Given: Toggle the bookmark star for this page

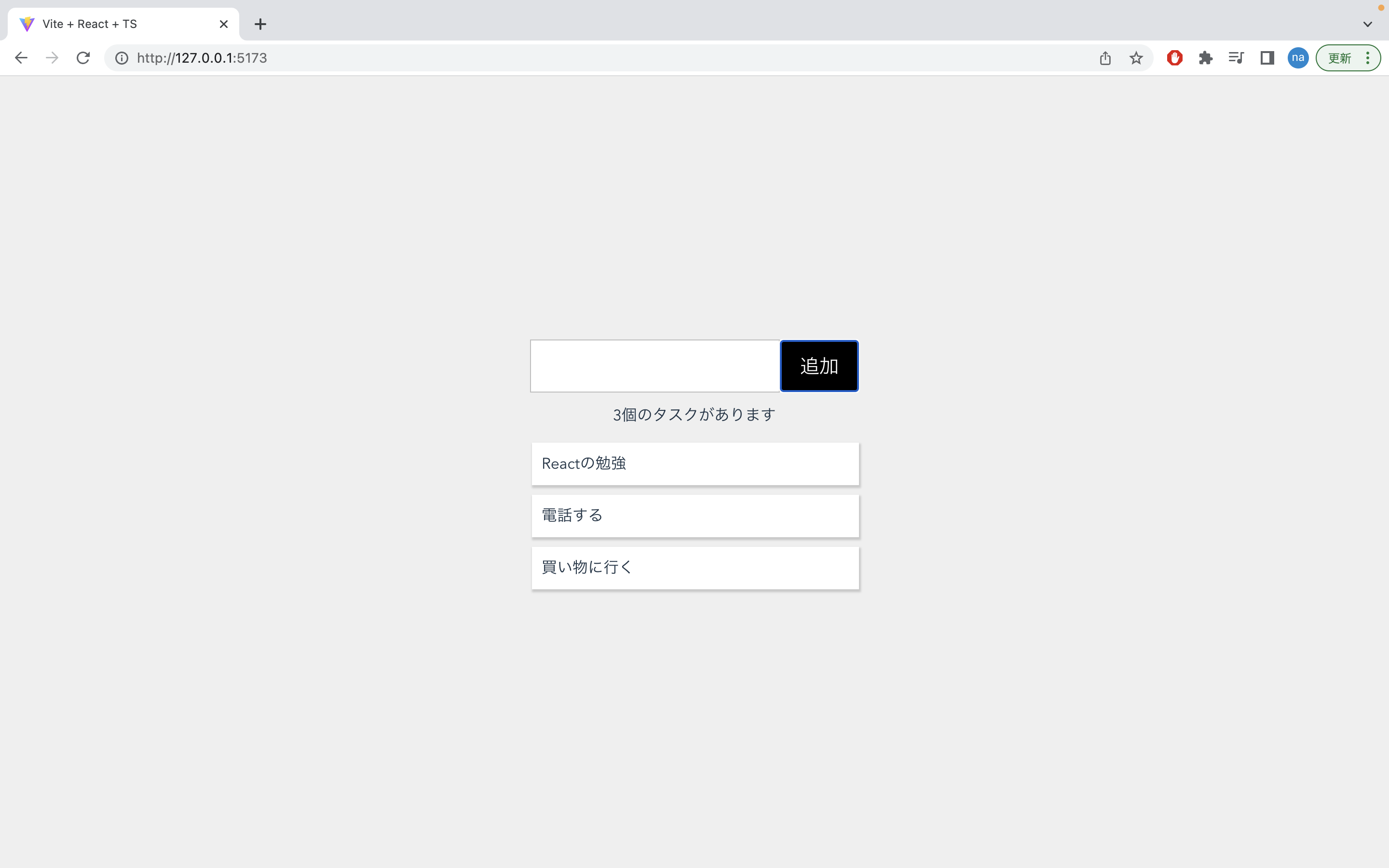Looking at the screenshot, I should click(1136, 57).
